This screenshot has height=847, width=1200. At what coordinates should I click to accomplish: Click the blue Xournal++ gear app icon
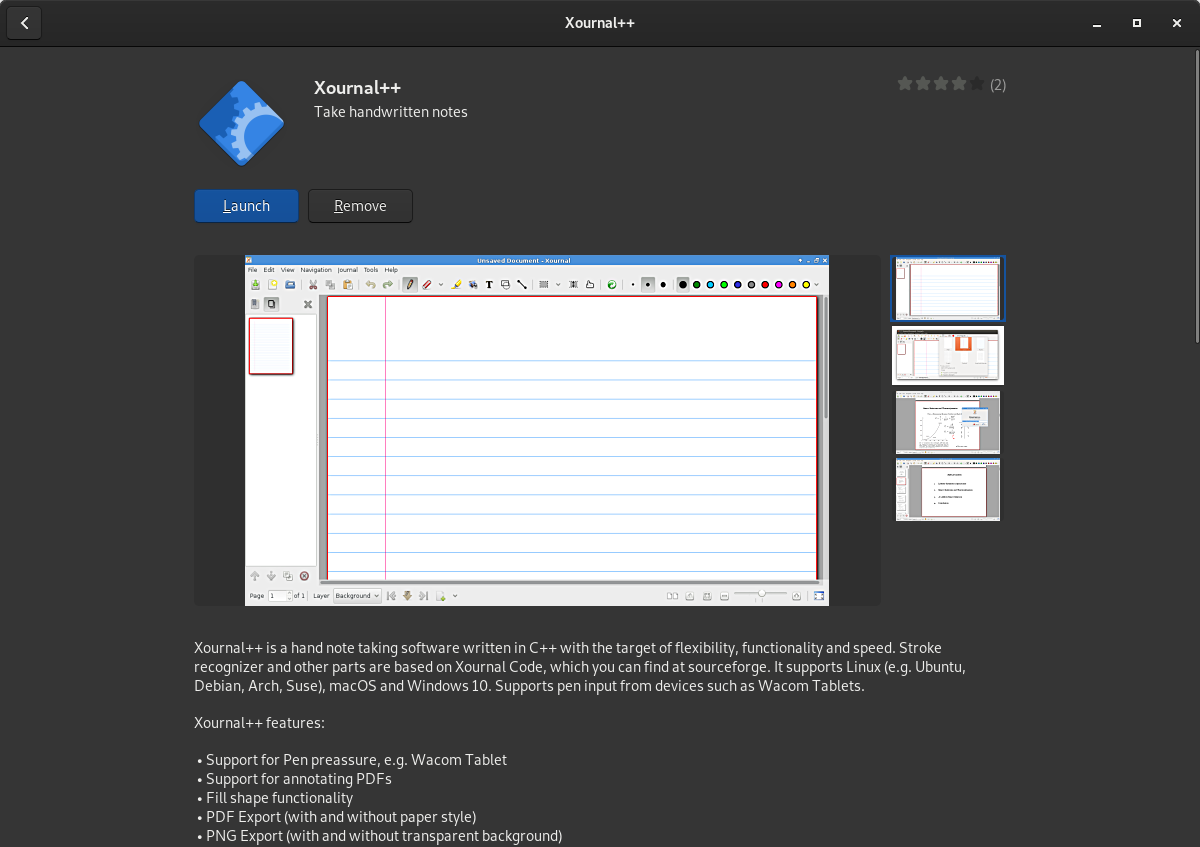242,122
